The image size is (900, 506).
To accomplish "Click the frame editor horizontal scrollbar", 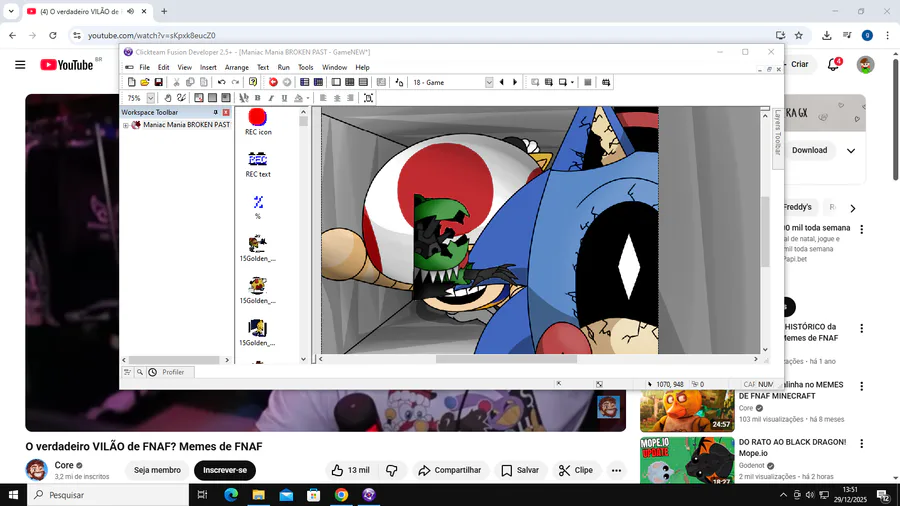I will 506,359.
